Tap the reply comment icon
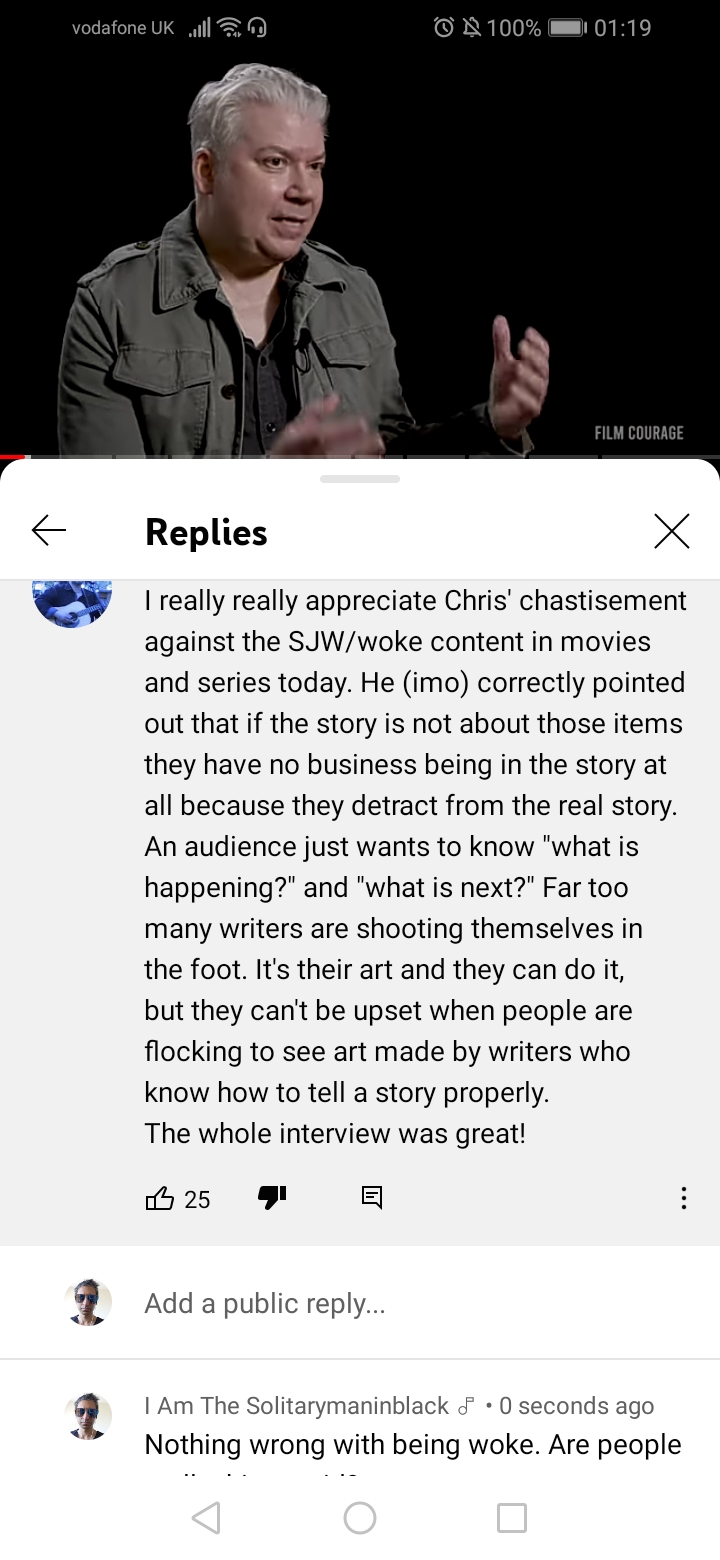The image size is (720, 1560). [x=372, y=1197]
